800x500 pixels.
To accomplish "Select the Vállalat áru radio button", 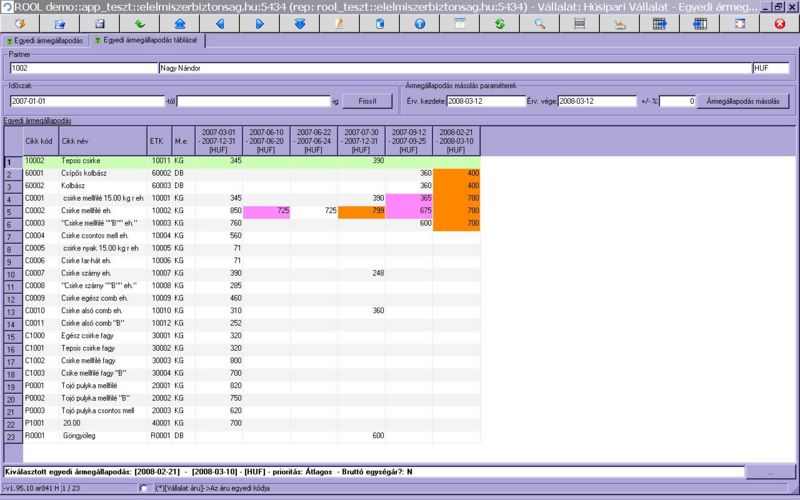I will click(144, 488).
